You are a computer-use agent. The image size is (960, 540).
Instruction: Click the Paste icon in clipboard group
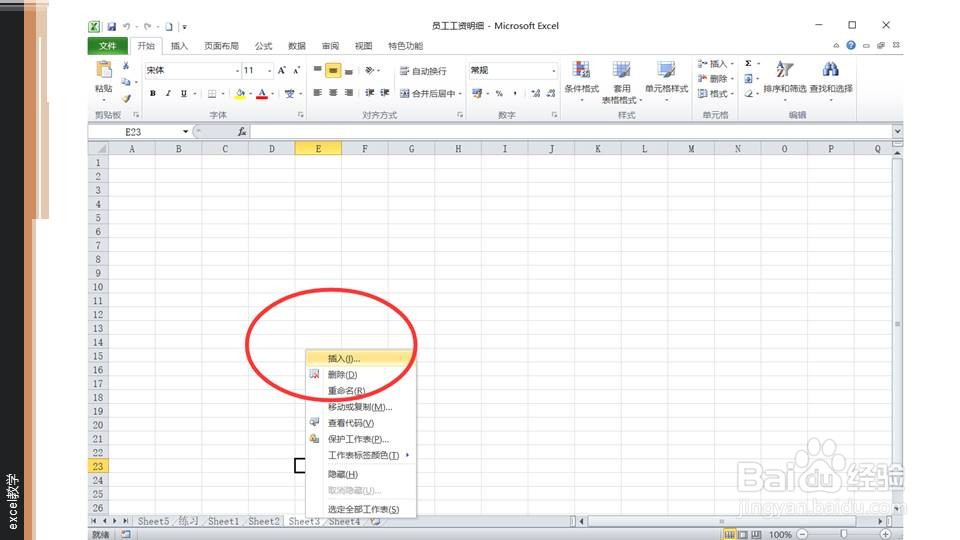pyautogui.click(x=103, y=70)
